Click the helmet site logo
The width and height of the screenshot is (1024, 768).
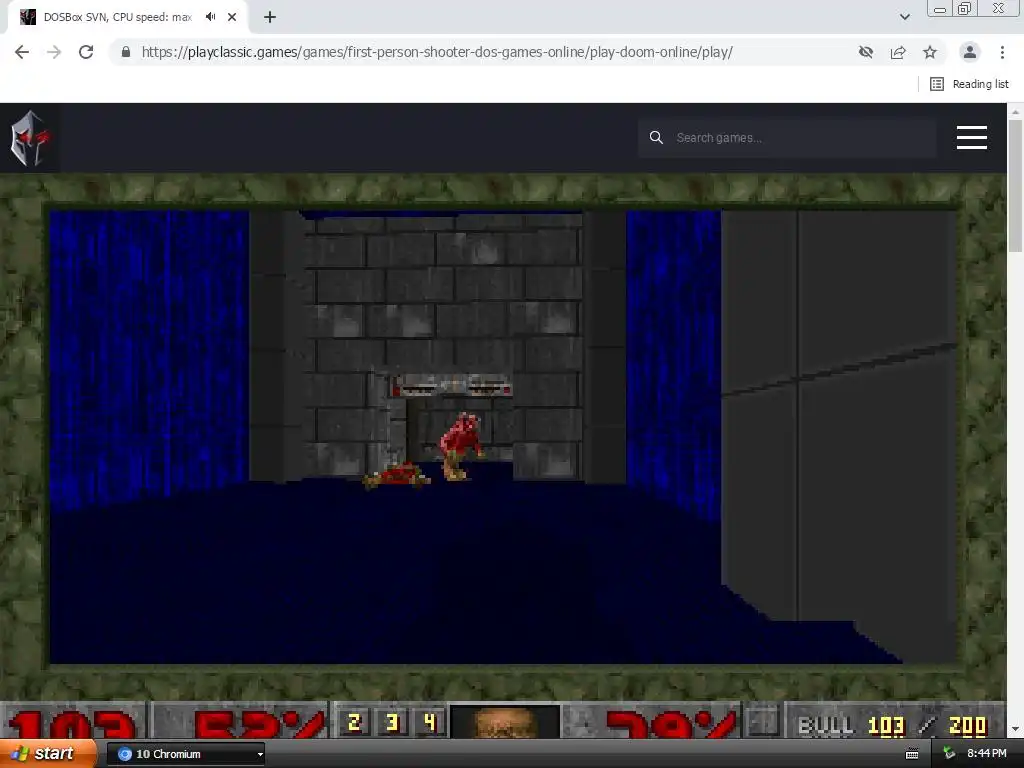(x=29, y=138)
